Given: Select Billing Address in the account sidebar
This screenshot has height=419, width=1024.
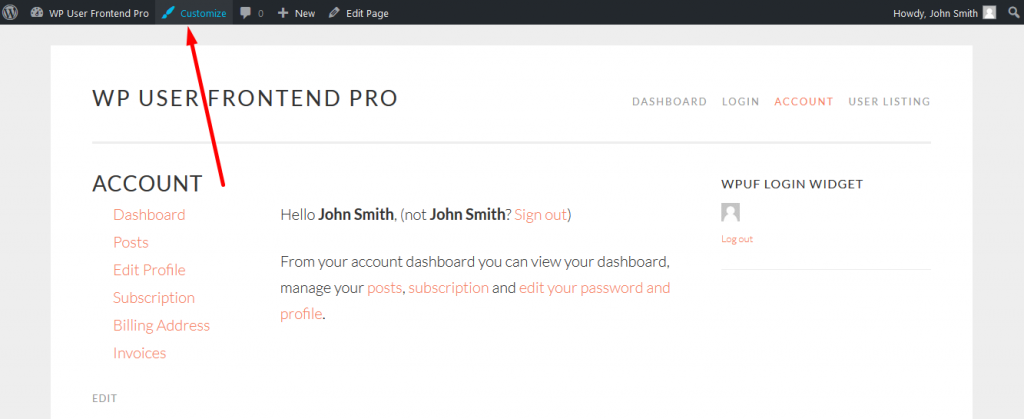Looking at the screenshot, I should point(161,325).
